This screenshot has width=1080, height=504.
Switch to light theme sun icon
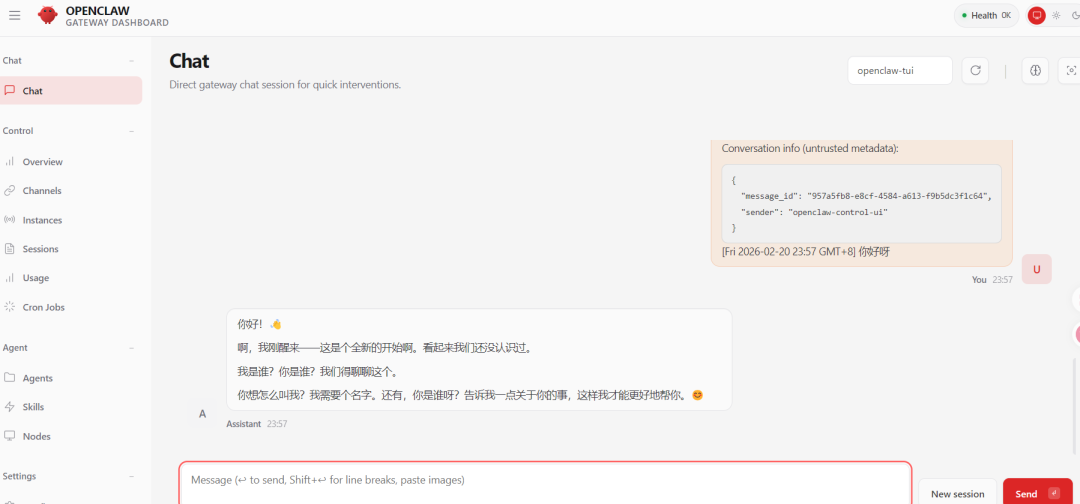click(x=1056, y=15)
